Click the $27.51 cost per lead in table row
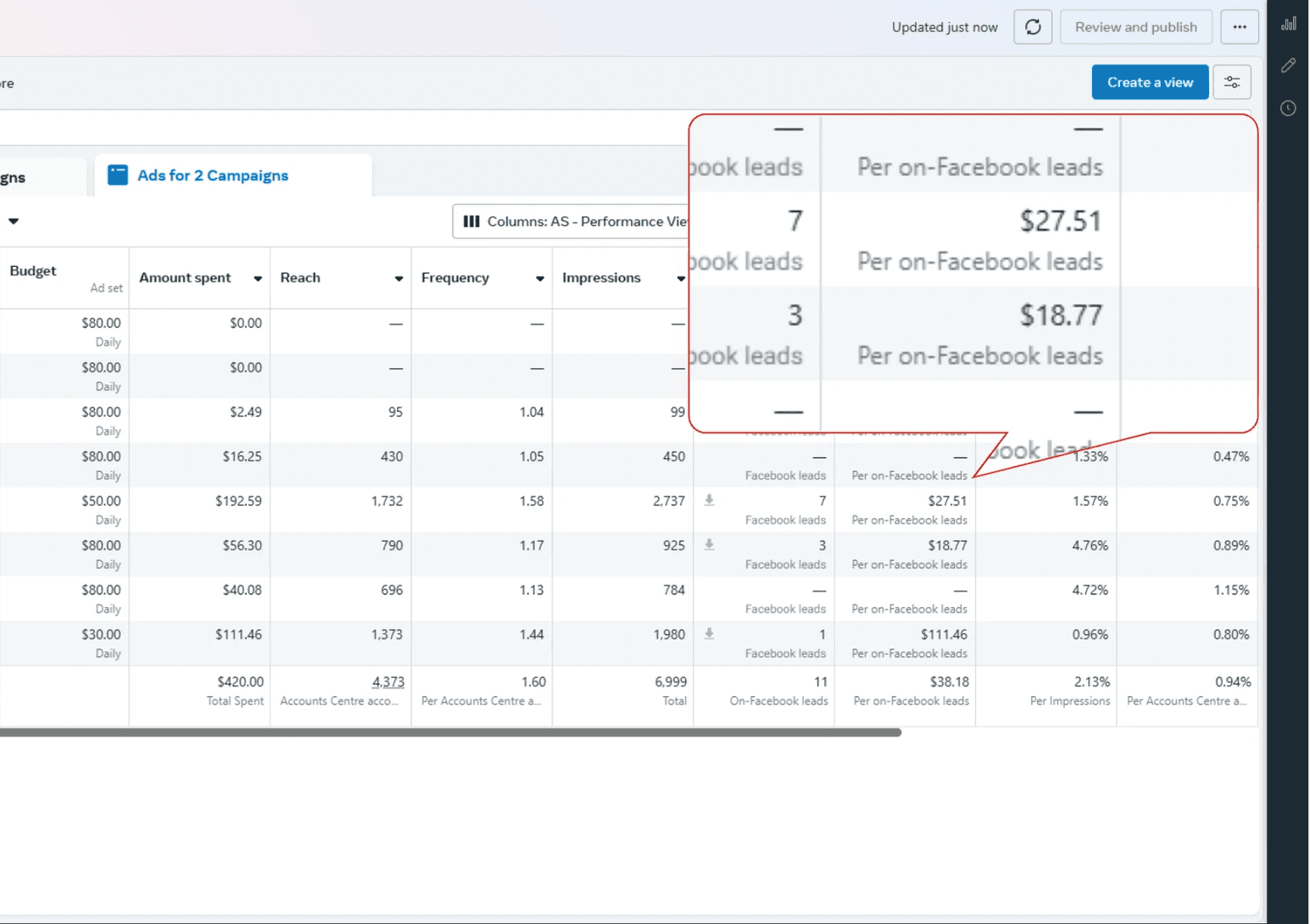The width and height of the screenshot is (1310, 924). pos(947,501)
